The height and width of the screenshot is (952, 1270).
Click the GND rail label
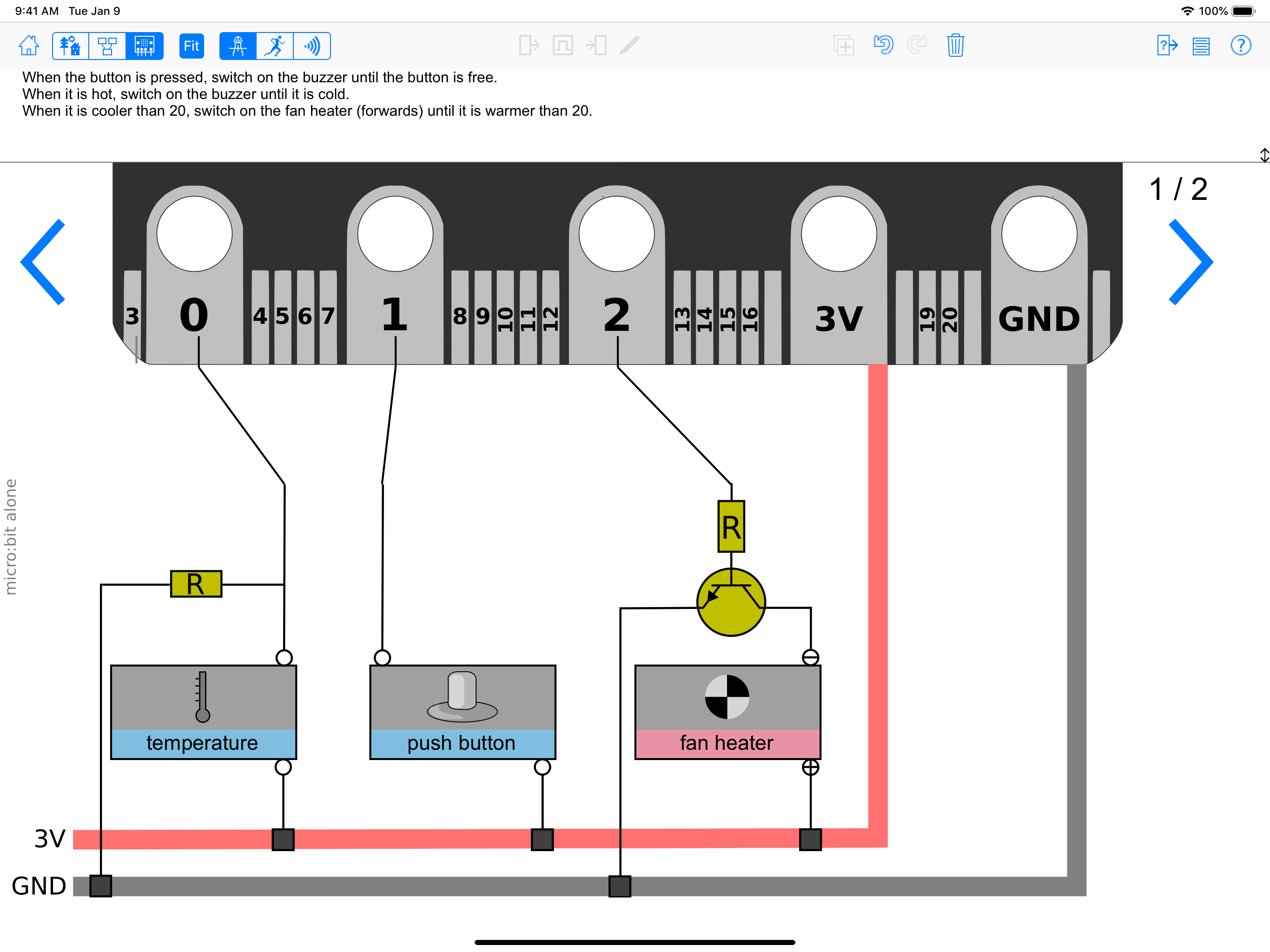pos(39,886)
